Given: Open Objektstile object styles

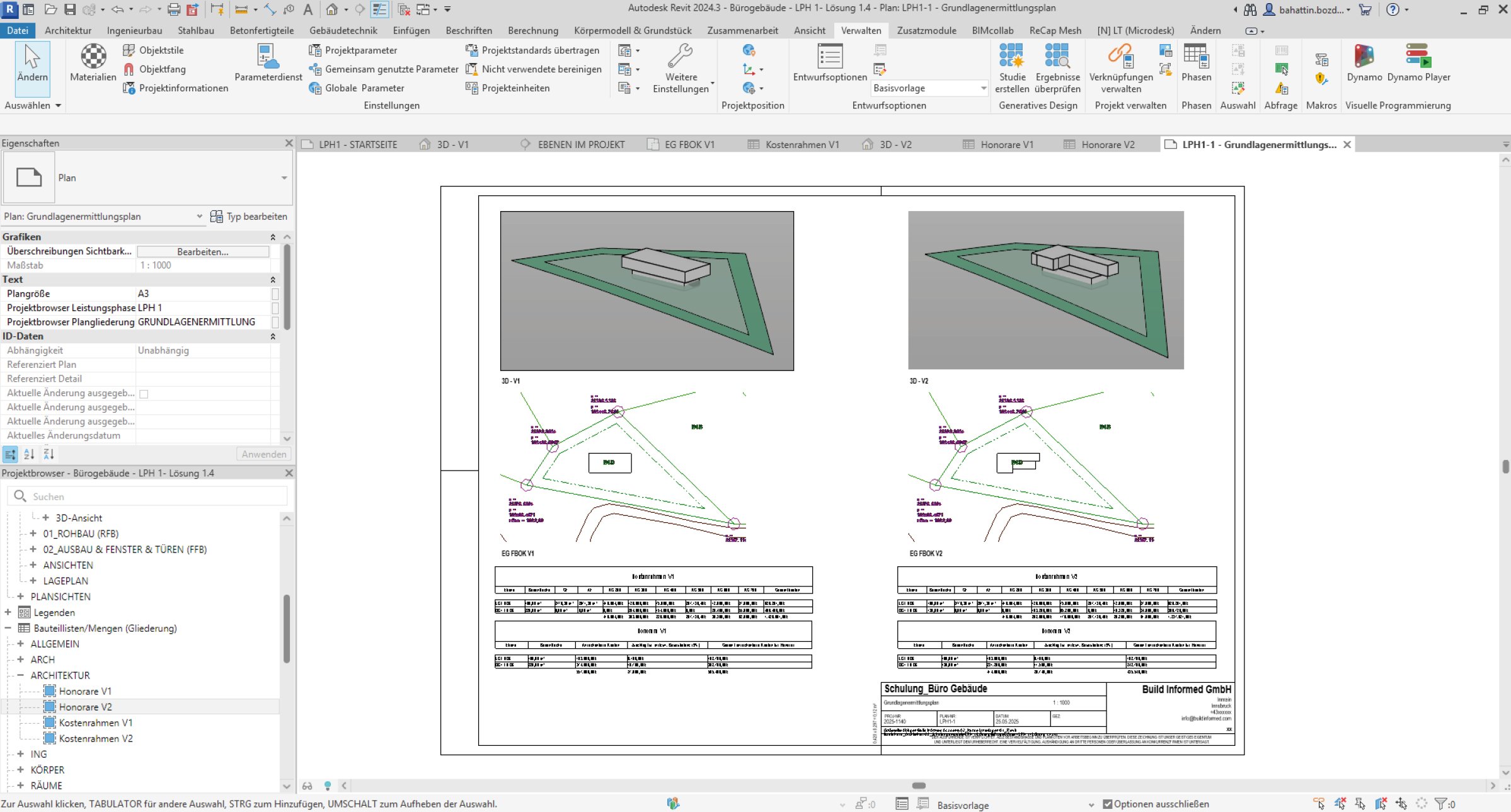Looking at the screenshot, I should (x=153, y=50).
